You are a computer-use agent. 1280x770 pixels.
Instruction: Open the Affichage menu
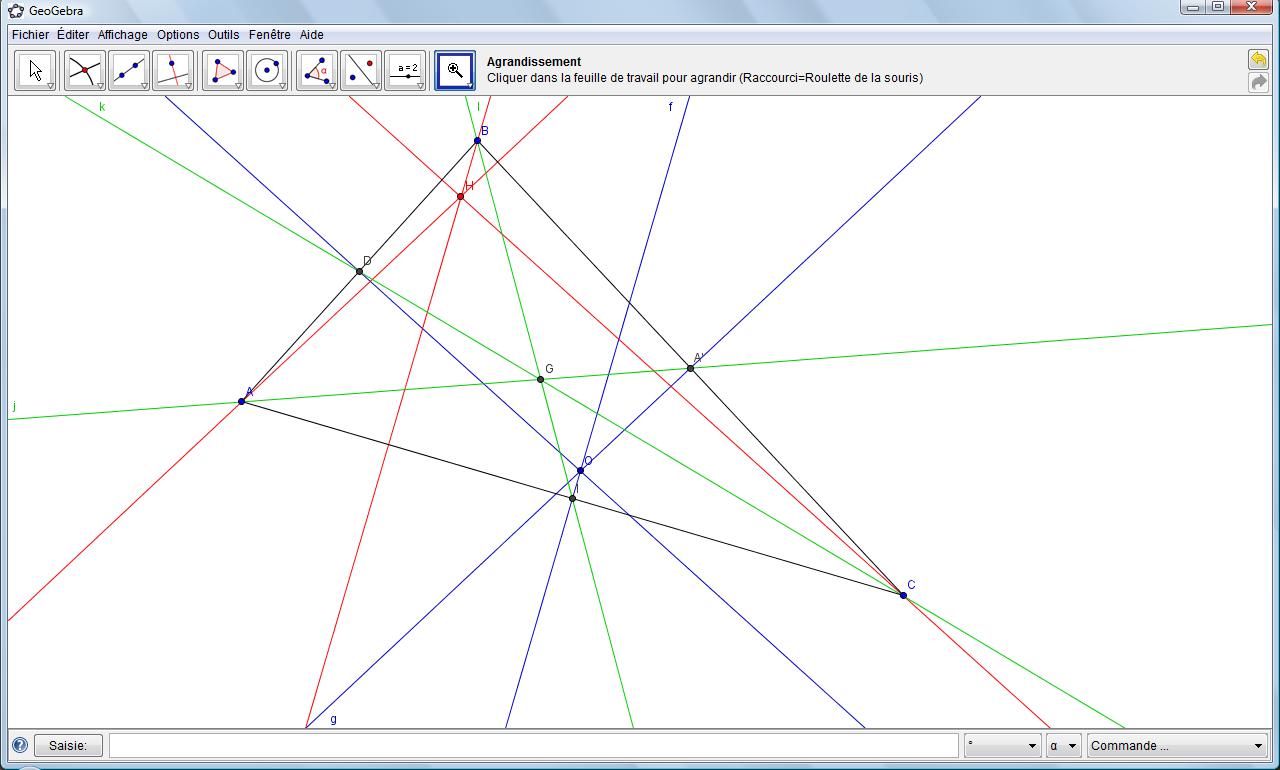tap(123, 34)
